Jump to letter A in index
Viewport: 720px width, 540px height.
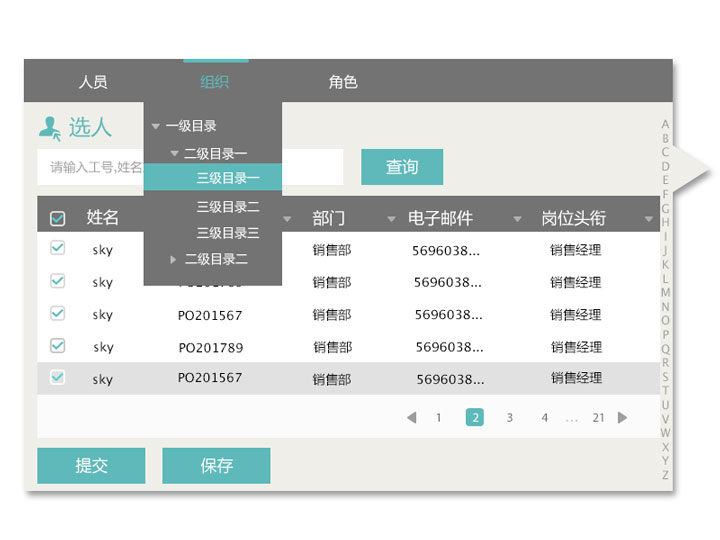pyautogui.click(x=665, y=124)
